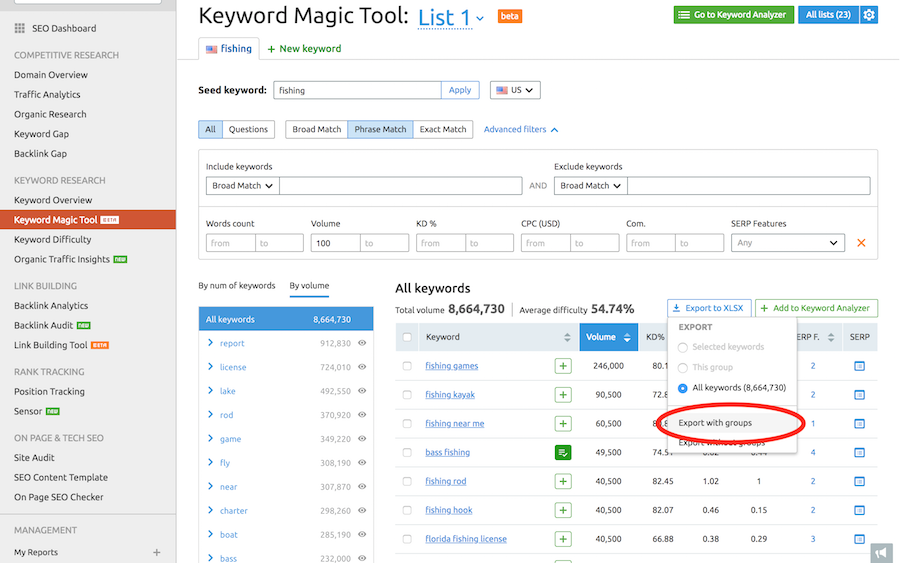900x563 pixels.
Task: Click the Include keywords text field
Action: pyautogui.click(x=401, y=185)
